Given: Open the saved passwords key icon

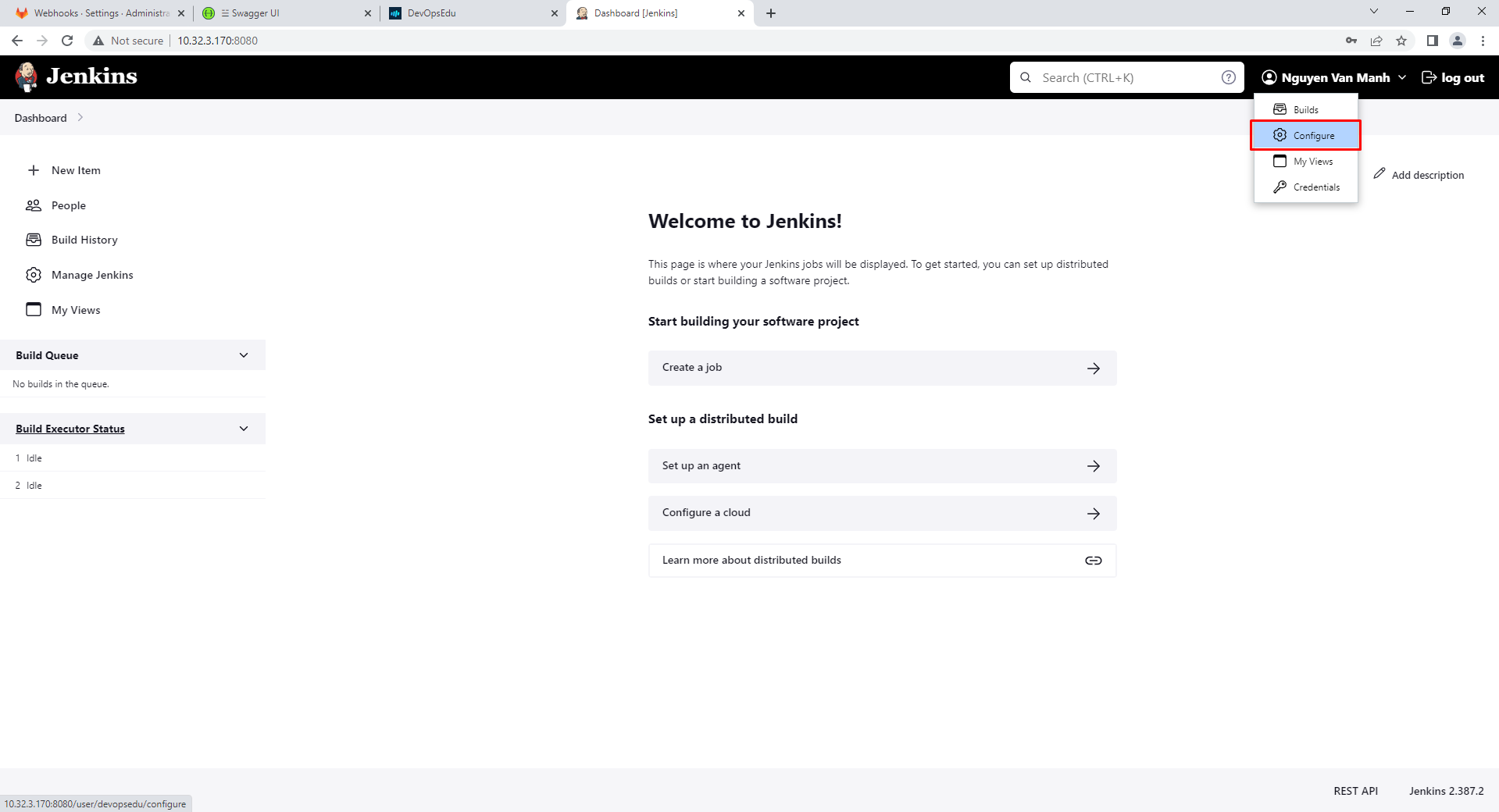Looking at the screenshot, I should coord(1351,41).
